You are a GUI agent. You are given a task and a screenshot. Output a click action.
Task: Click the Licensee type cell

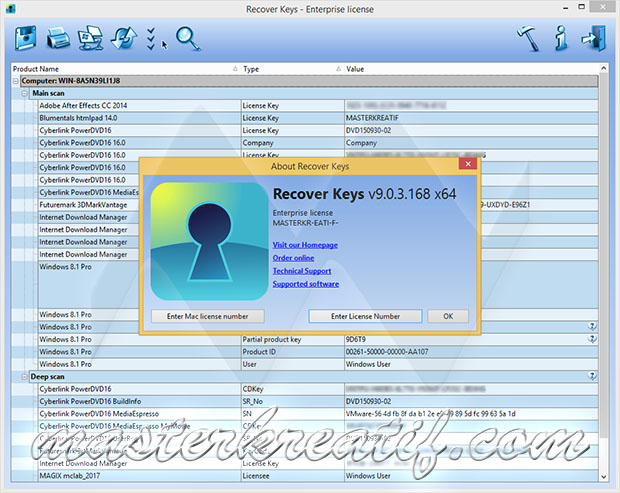point(293,476)
